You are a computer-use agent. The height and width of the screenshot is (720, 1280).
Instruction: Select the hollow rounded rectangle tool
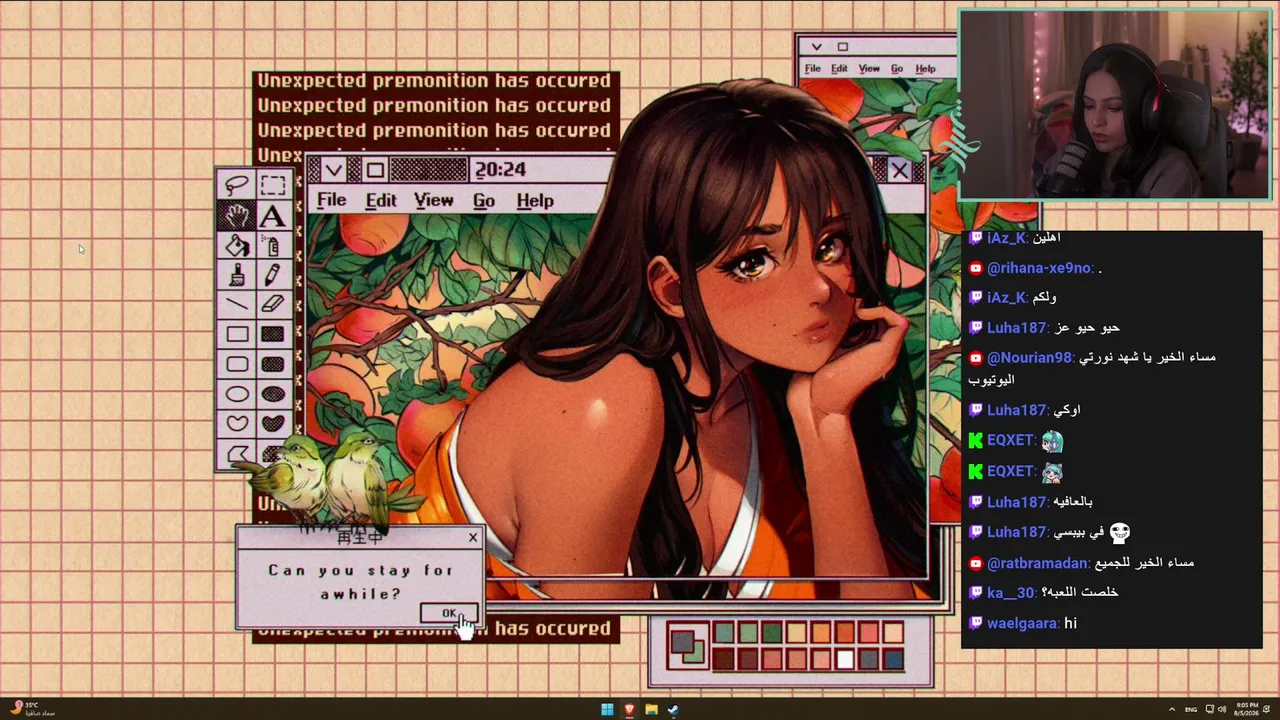237,364
